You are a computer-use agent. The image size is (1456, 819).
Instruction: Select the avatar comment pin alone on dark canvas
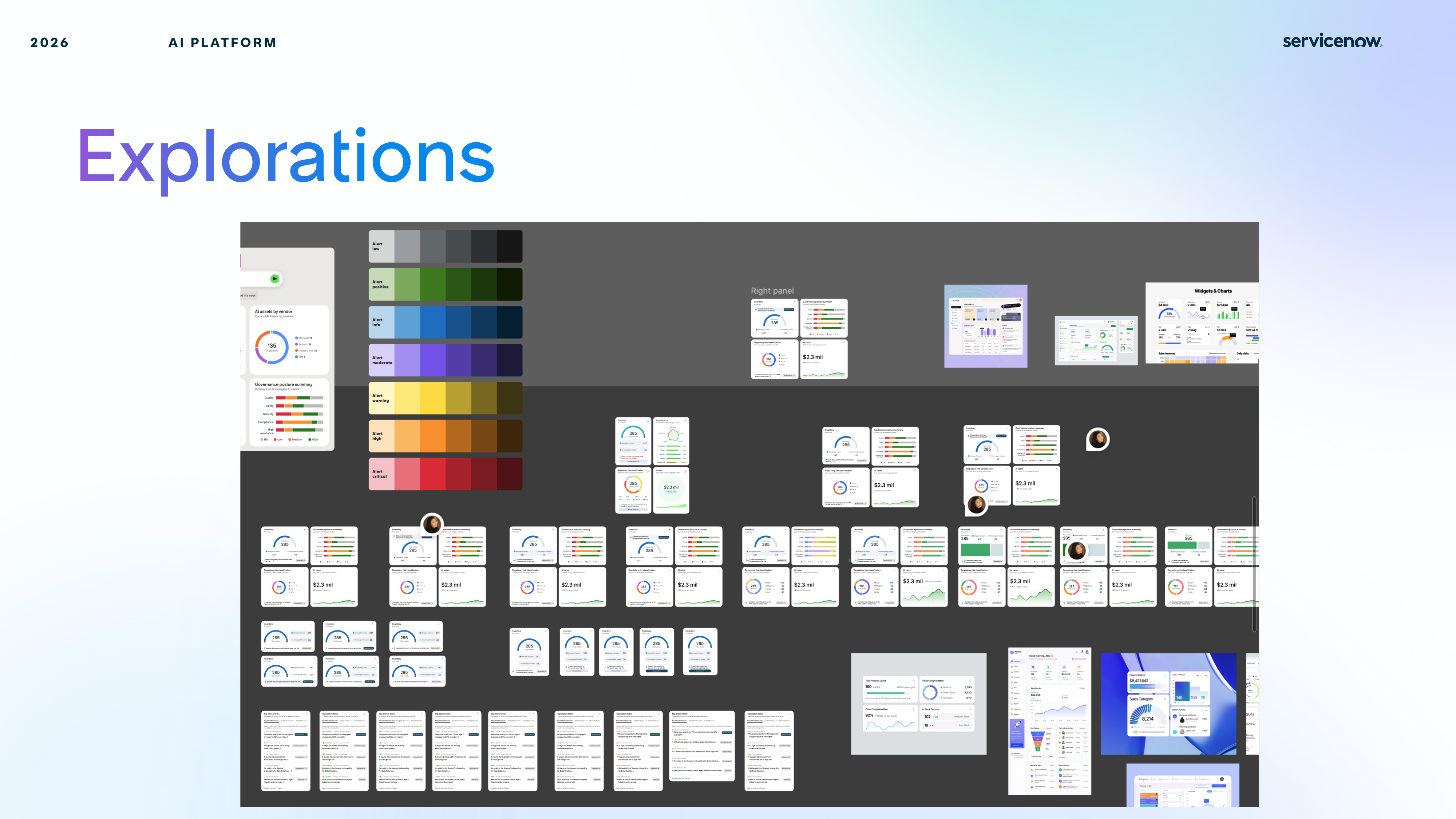pos(1098,439)
